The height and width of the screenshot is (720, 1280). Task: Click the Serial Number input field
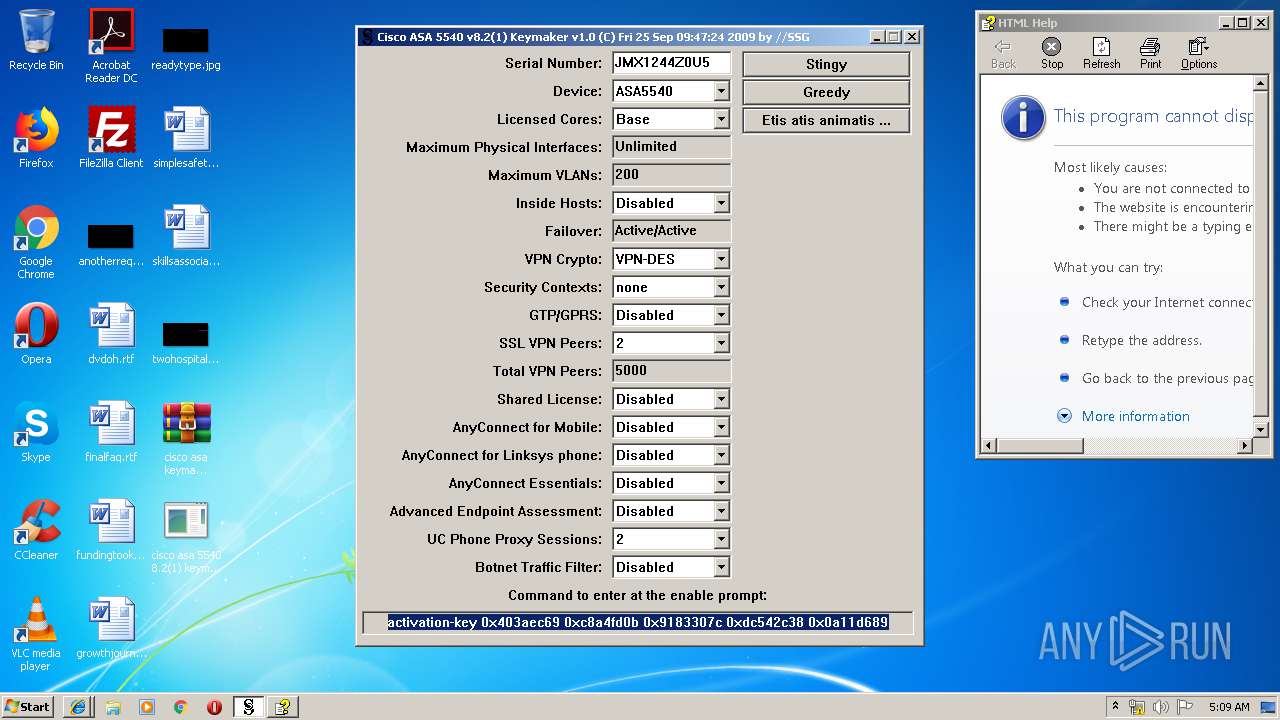click(x=671, y=63)
